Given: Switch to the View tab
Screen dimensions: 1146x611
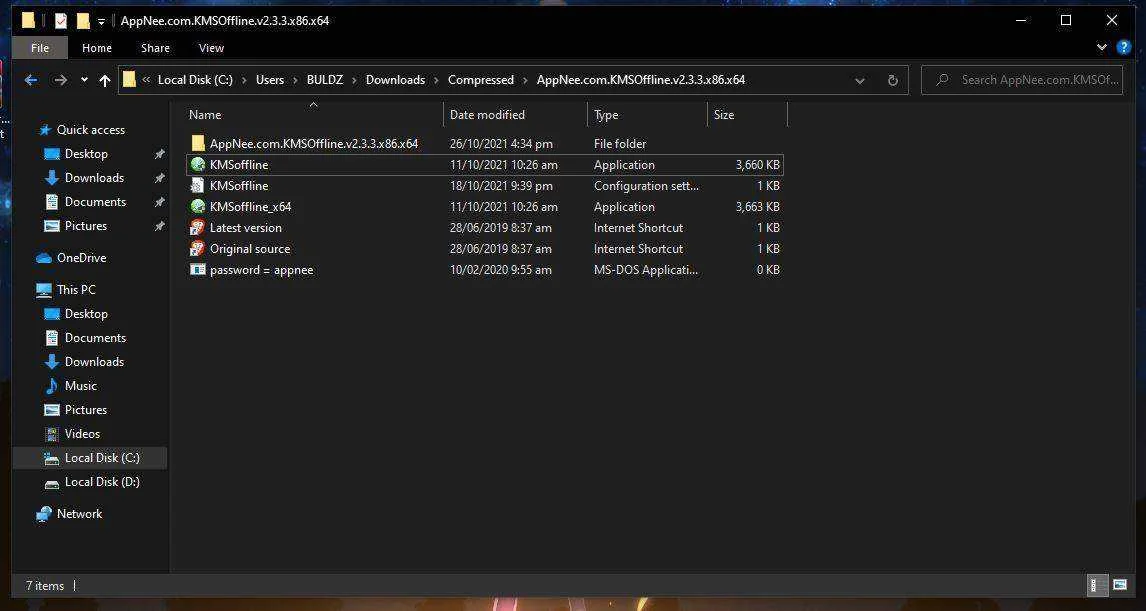Looking at the screenshot, I should coord(211,48).
